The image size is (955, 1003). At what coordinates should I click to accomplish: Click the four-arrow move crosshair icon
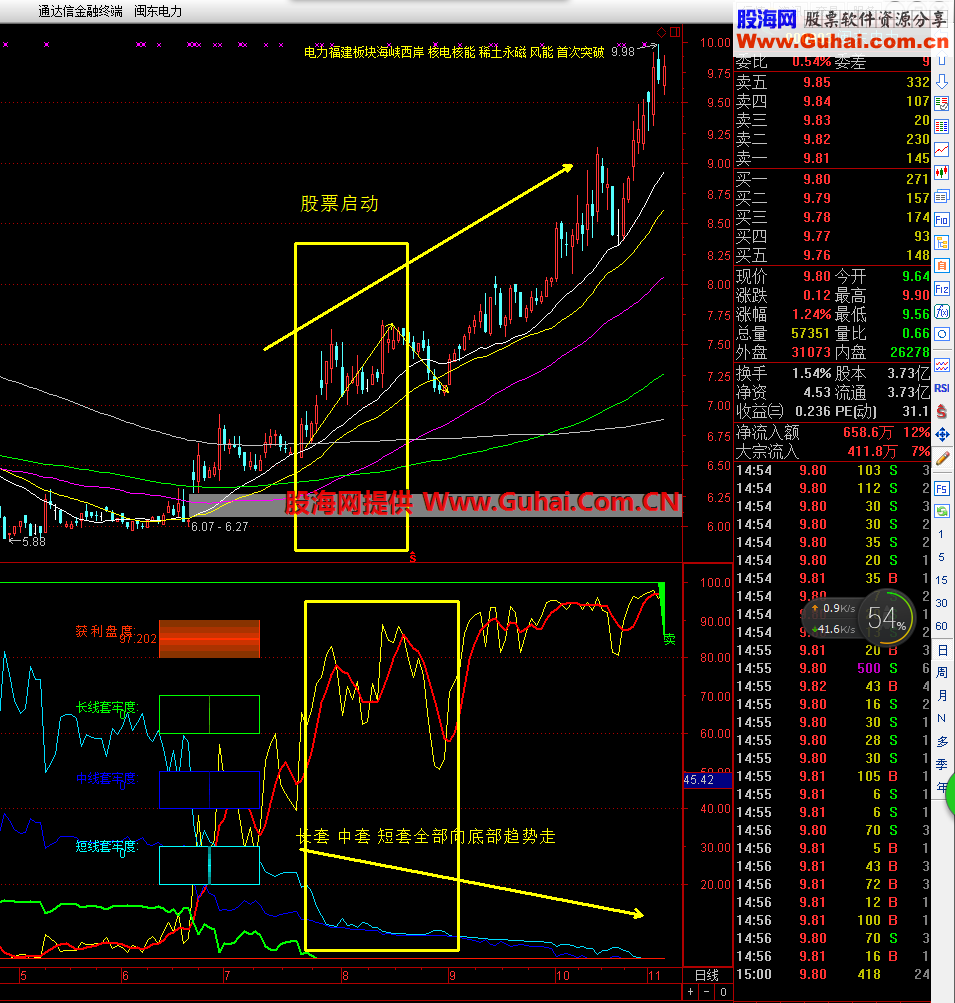pos(942,435)
